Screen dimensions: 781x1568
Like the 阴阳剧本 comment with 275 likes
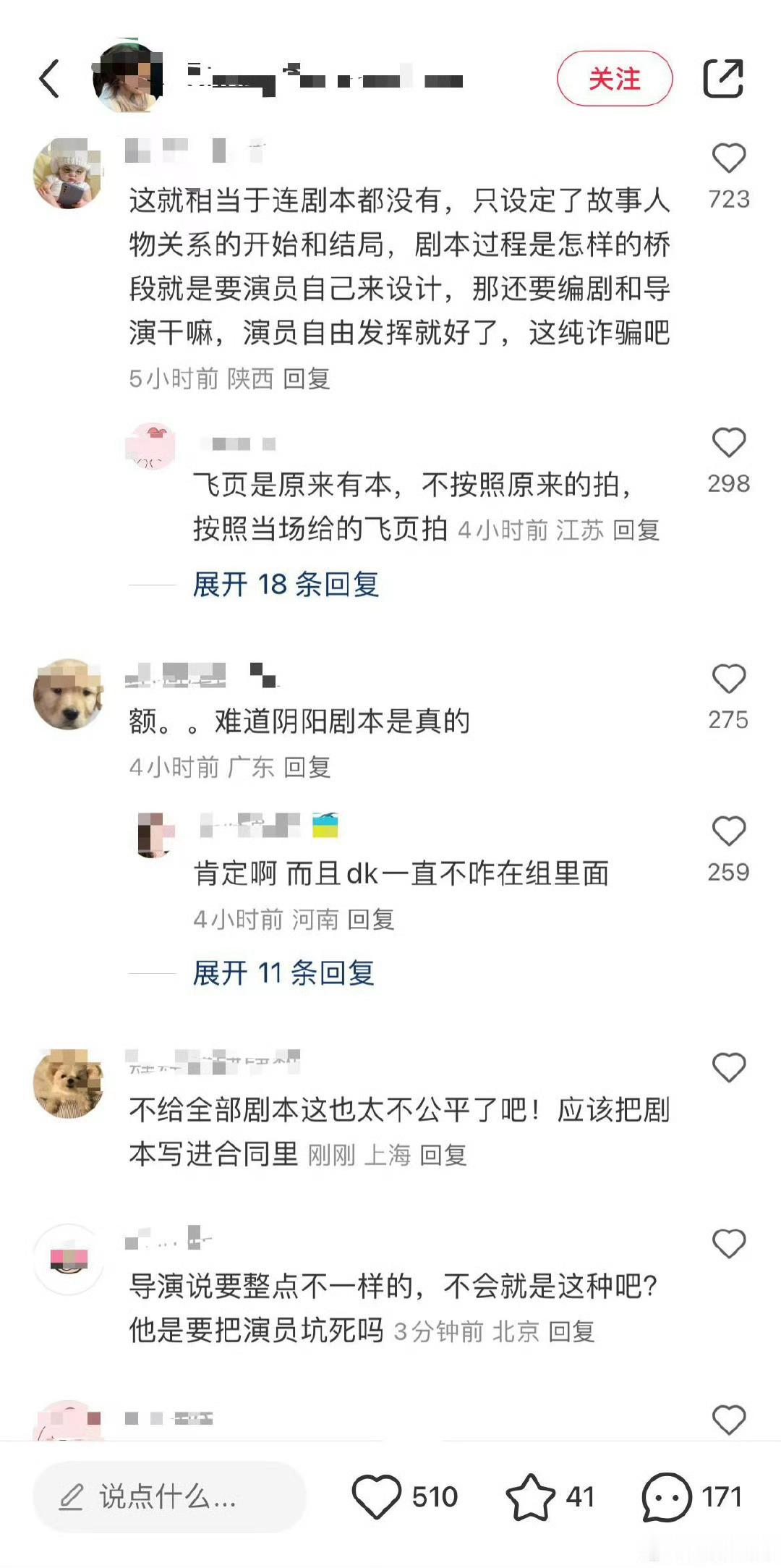pos(728,679)
